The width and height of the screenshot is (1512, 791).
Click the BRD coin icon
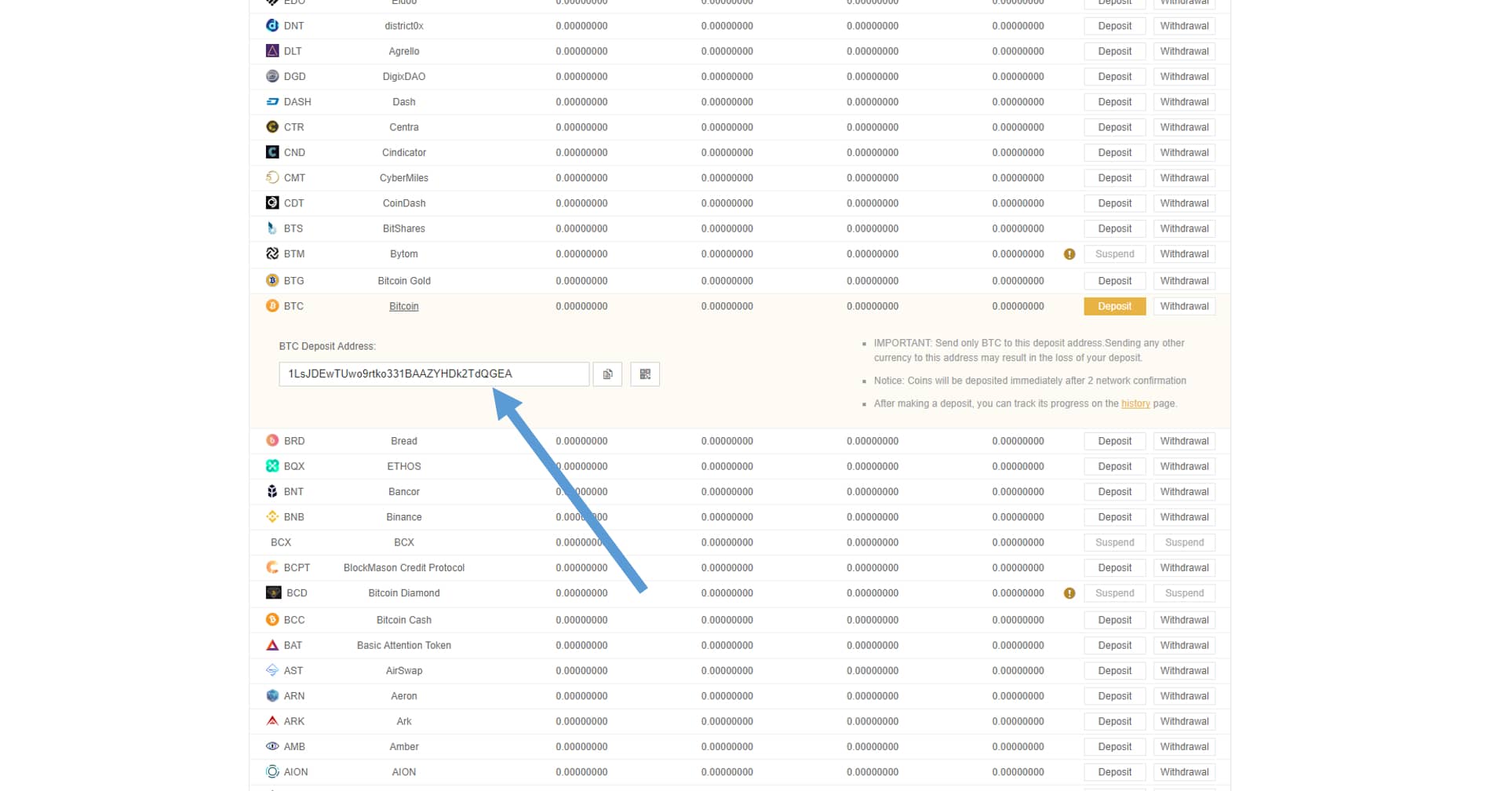point(272,441)
